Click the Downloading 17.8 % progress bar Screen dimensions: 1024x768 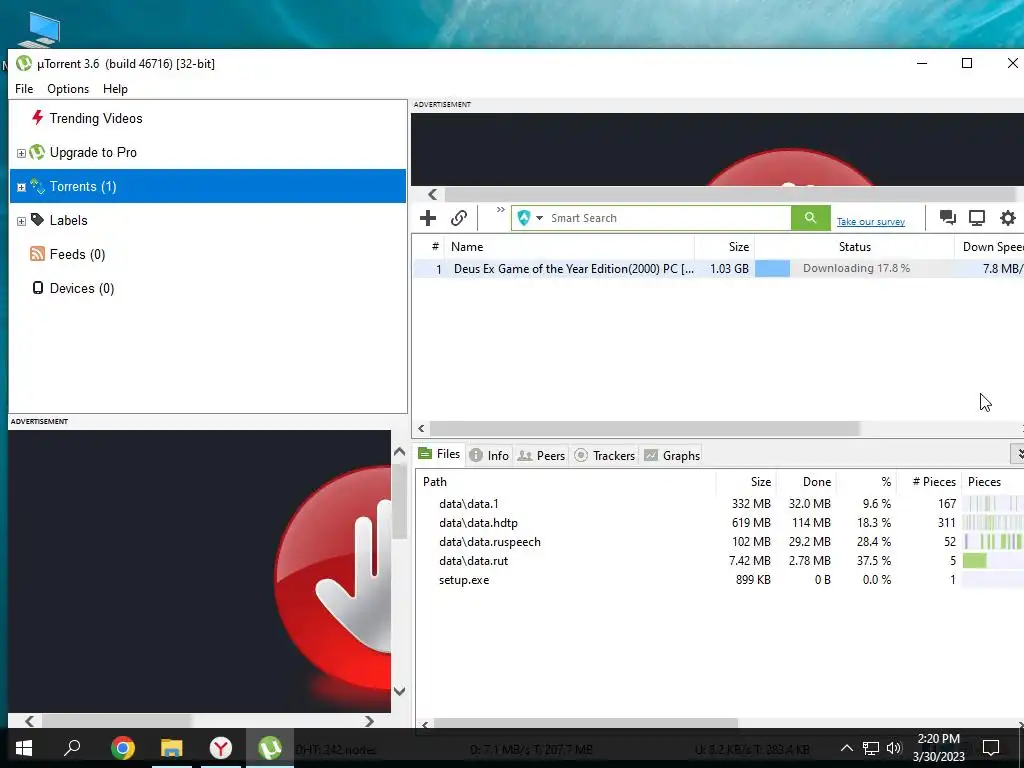(854, 268)
